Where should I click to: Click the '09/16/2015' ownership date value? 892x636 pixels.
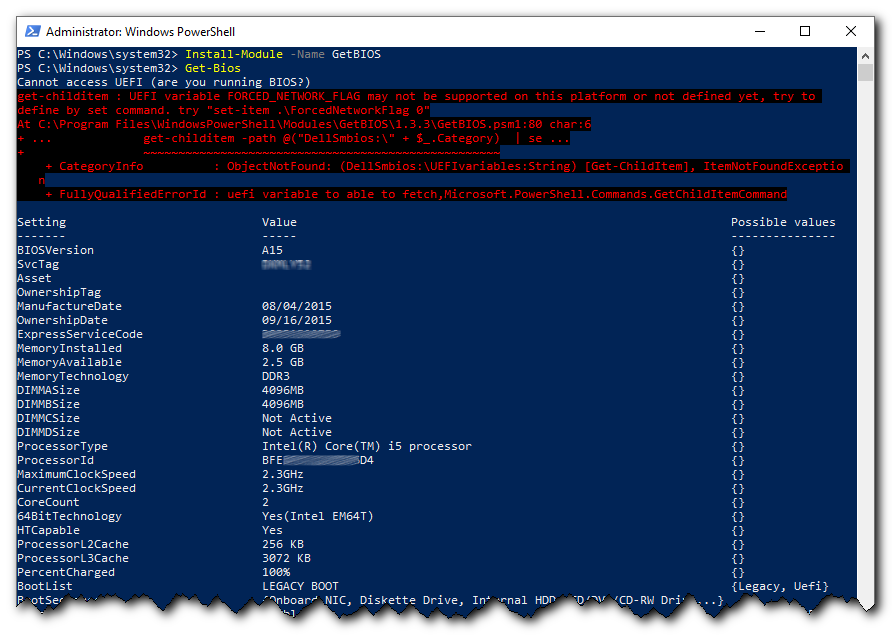(296, 320)
